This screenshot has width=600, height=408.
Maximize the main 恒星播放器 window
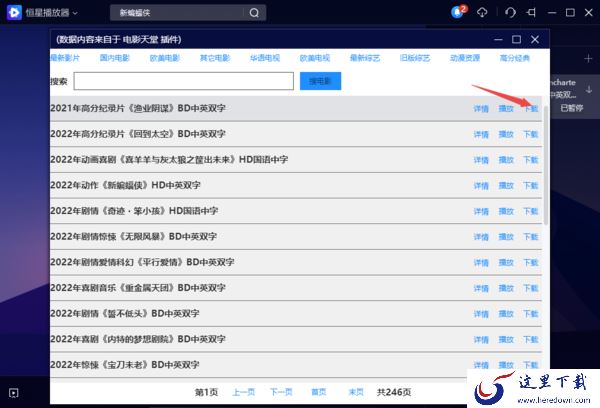570,13
